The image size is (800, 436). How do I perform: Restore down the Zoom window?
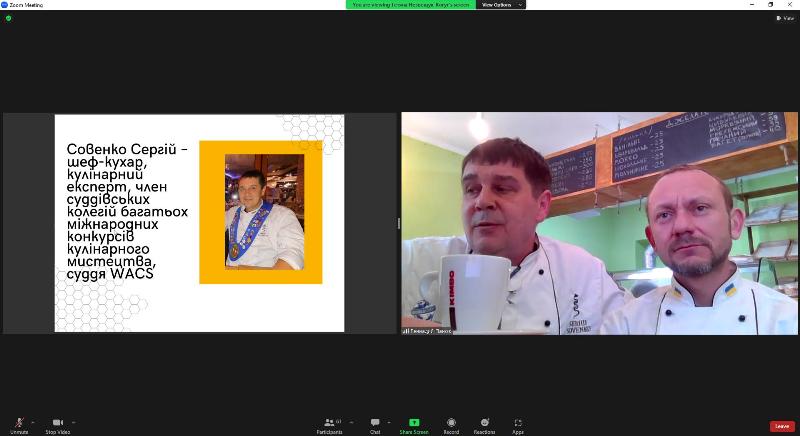point(770,5)
